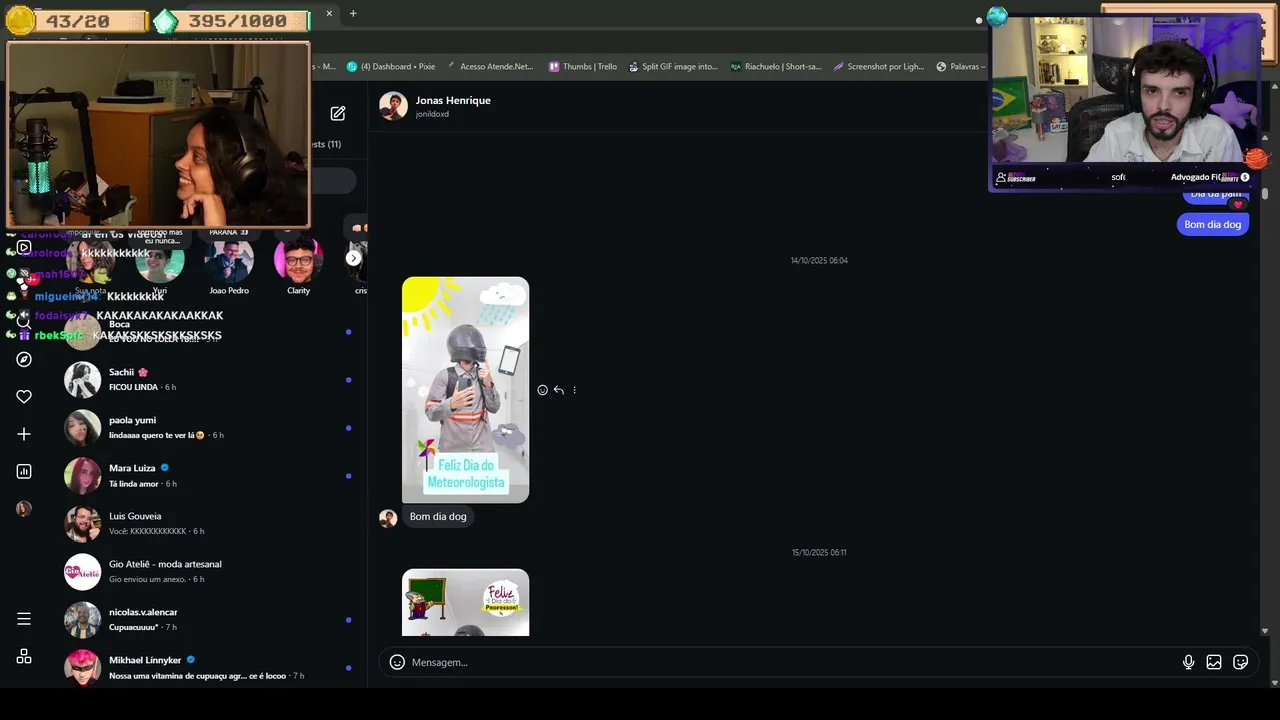The height and width of the screenshot is (720, 1280).
Task: Open Split GIF image into bookmark
Action: (x=672, y=67)
